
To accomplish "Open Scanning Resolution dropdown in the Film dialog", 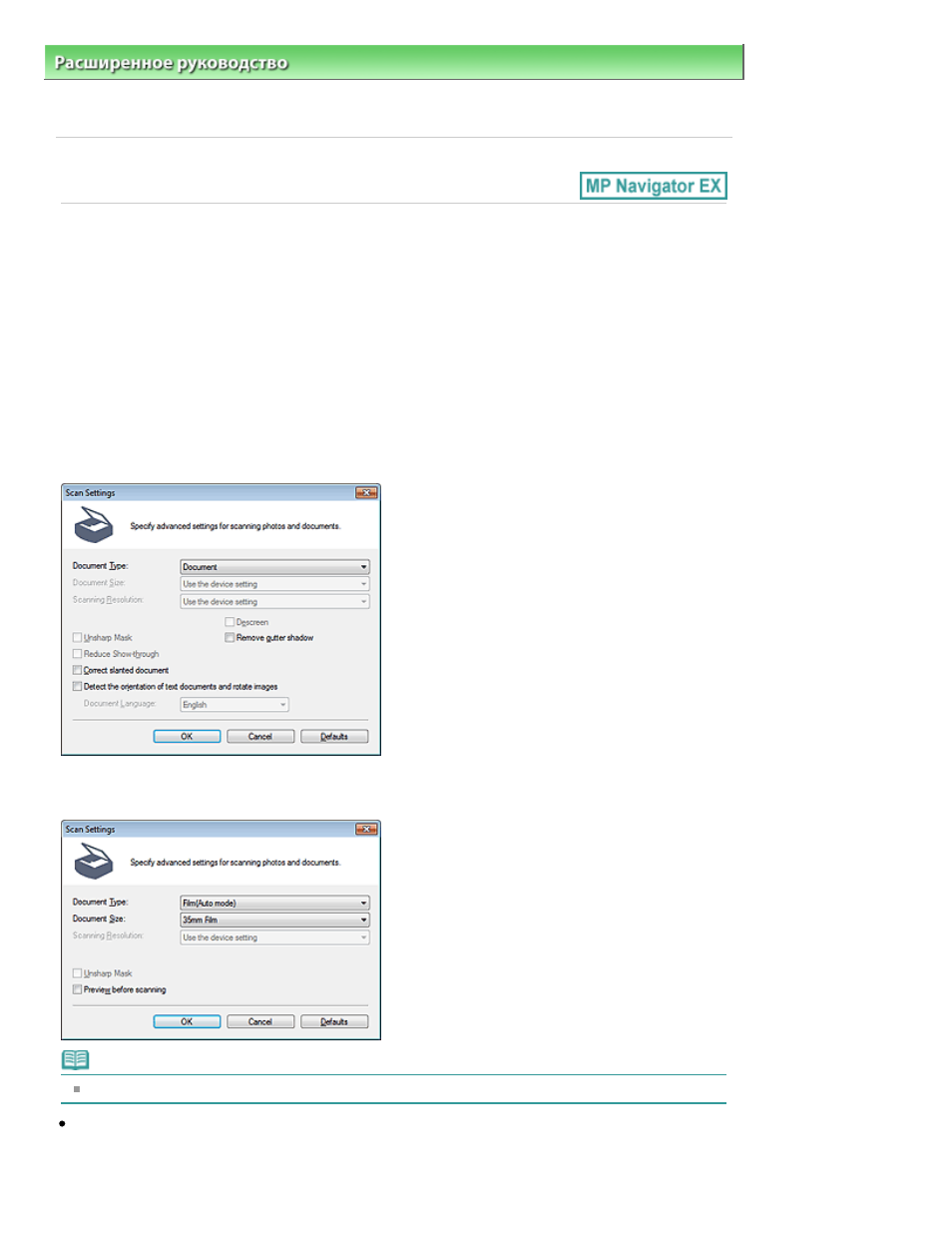I will pos(274,937).
